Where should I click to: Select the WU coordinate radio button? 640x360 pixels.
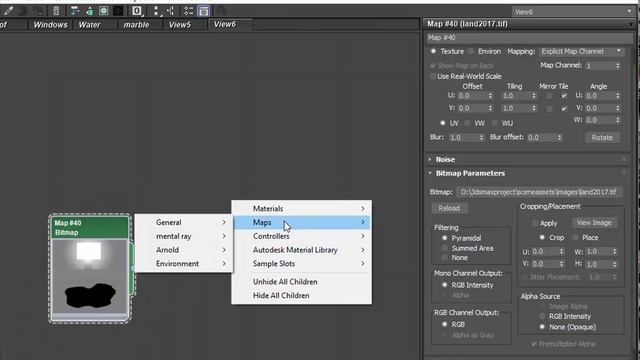495,123
